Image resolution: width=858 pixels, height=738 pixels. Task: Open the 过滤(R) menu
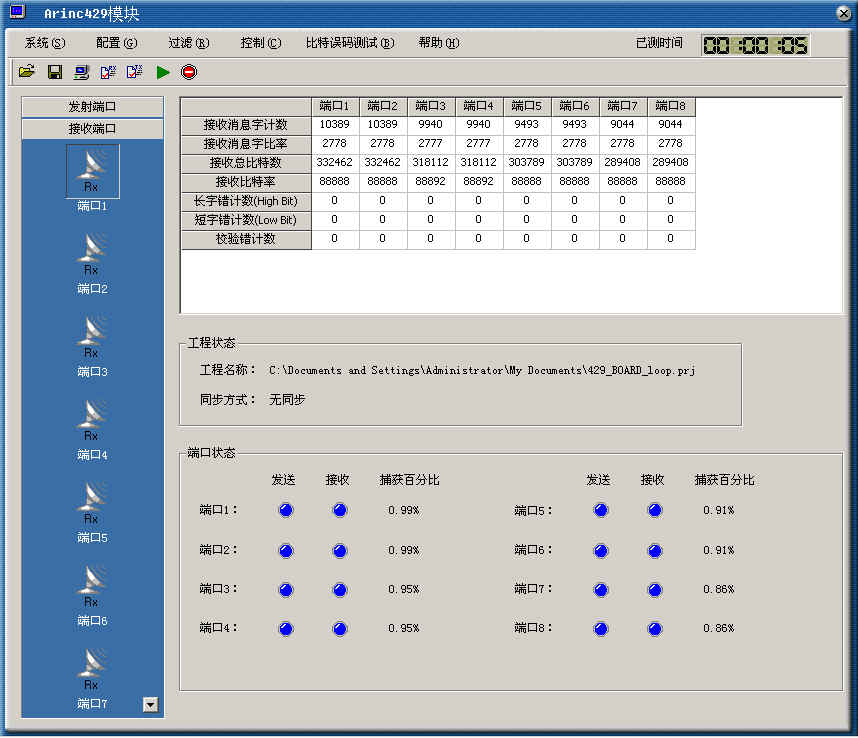pos(189,43)
